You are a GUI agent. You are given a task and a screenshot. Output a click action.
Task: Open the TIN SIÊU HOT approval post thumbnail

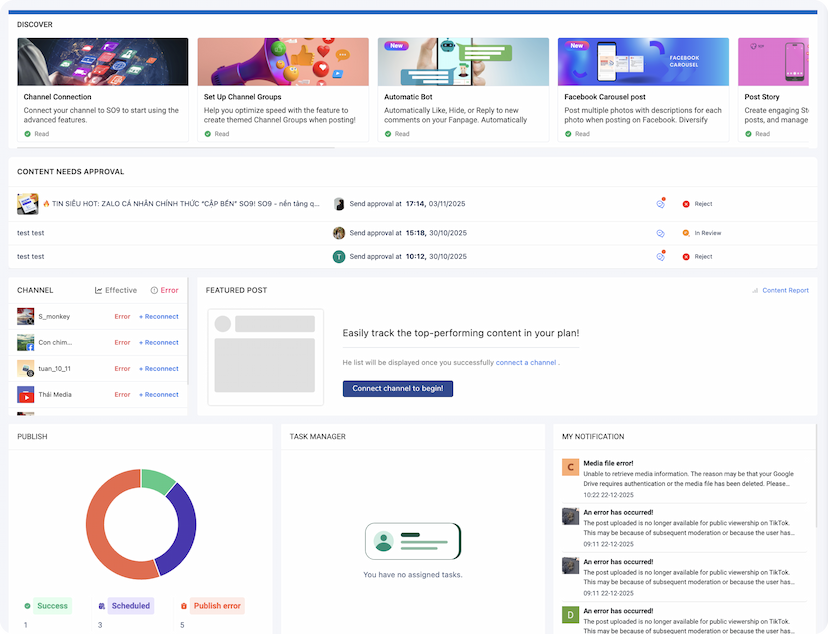pyautogui.click(x=27, y=204)
